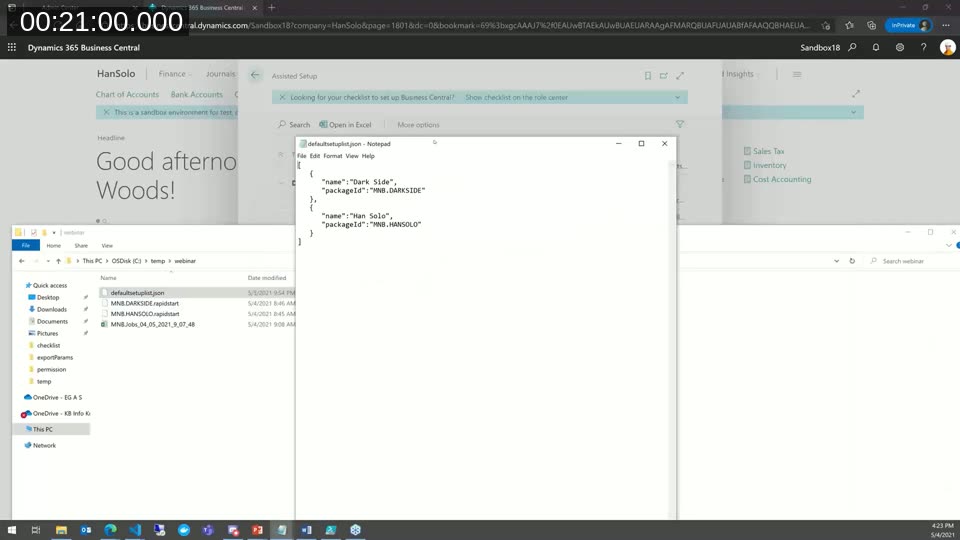
Task: Open the Cost Accounting report link
Action: tap(778, 179)
